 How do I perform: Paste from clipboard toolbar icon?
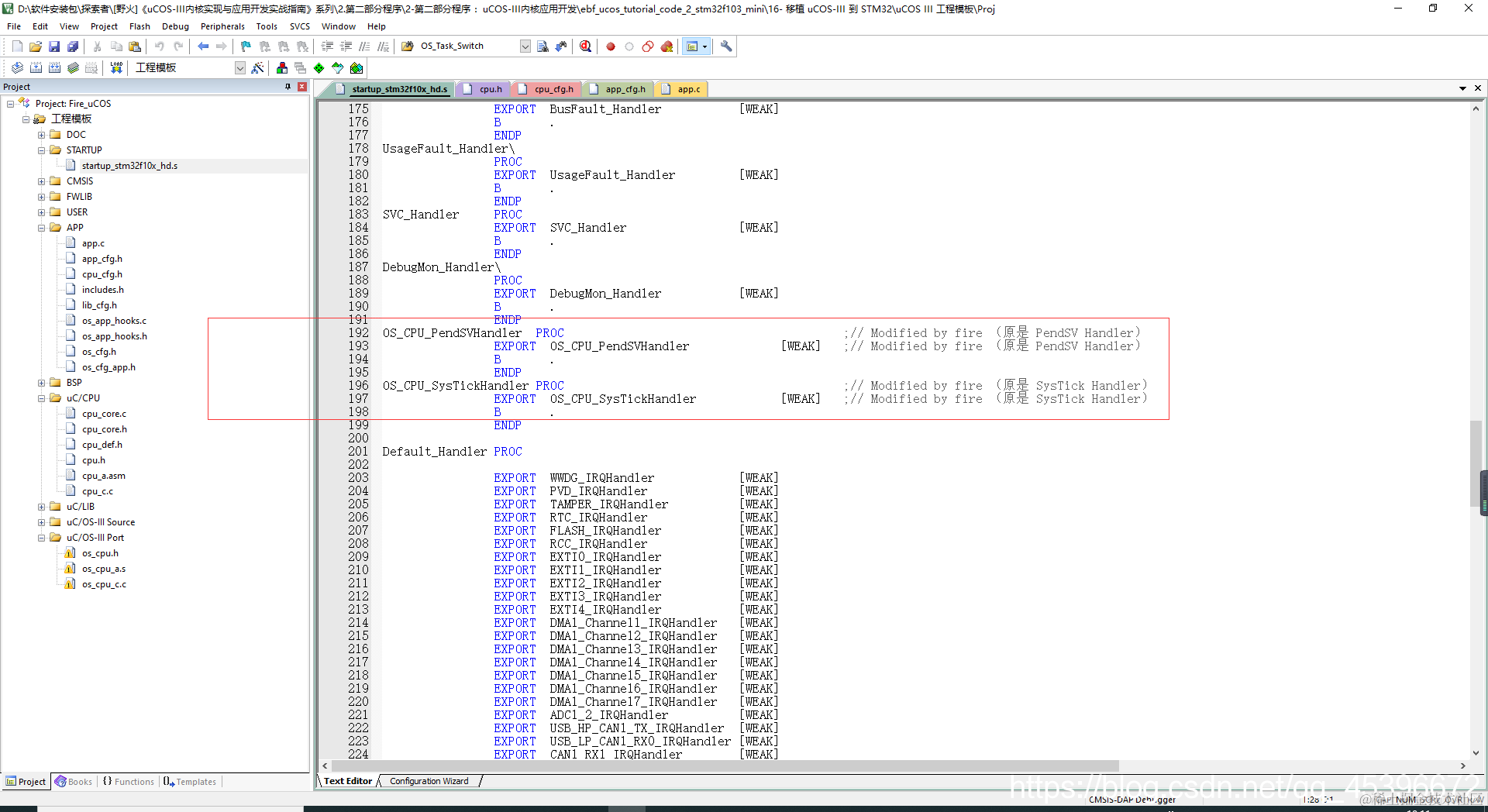coord(135,46)
